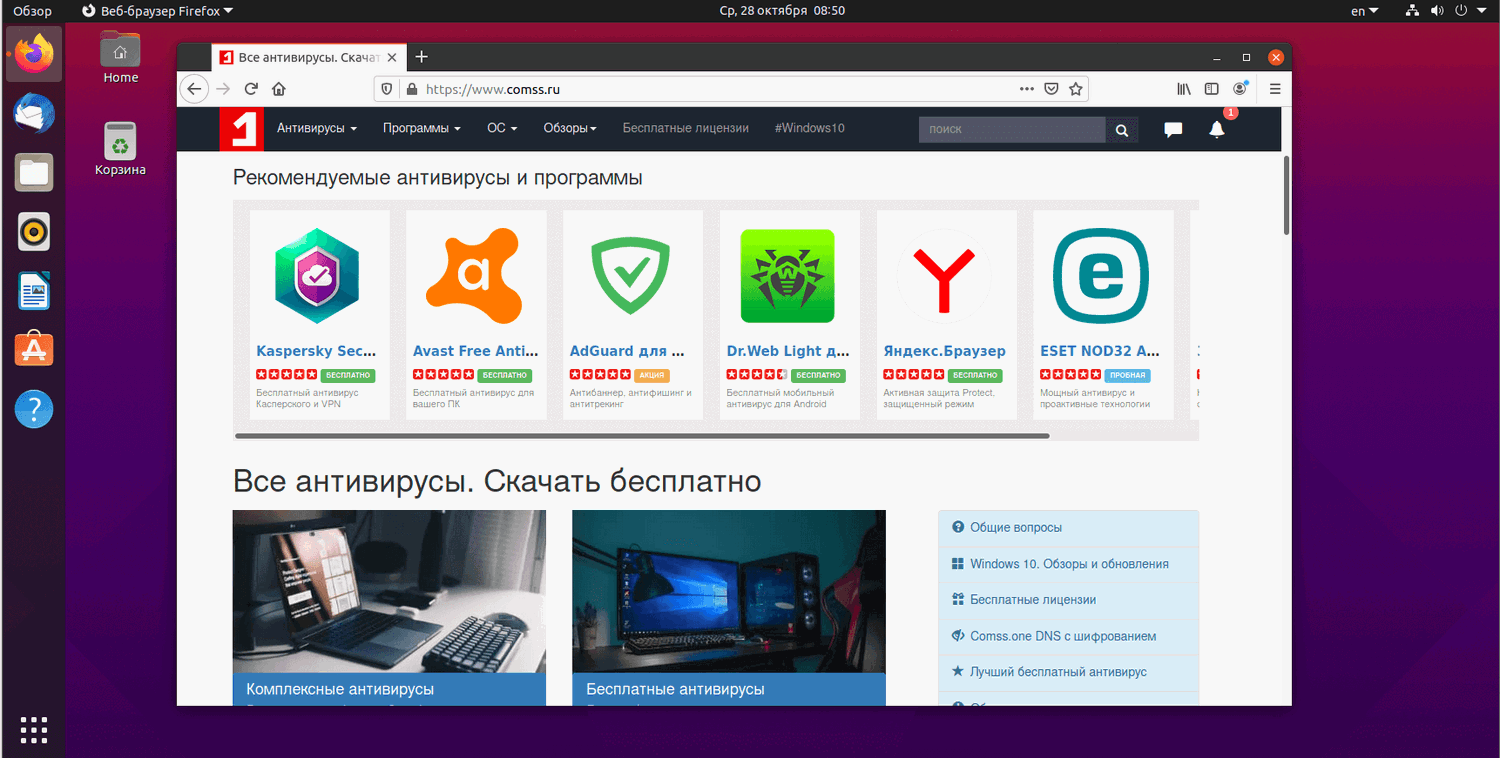The height and width of the screenshot is (758, 1500).
Task: Open the Корзина trash on the desktop
Action: tap(121, 149)
